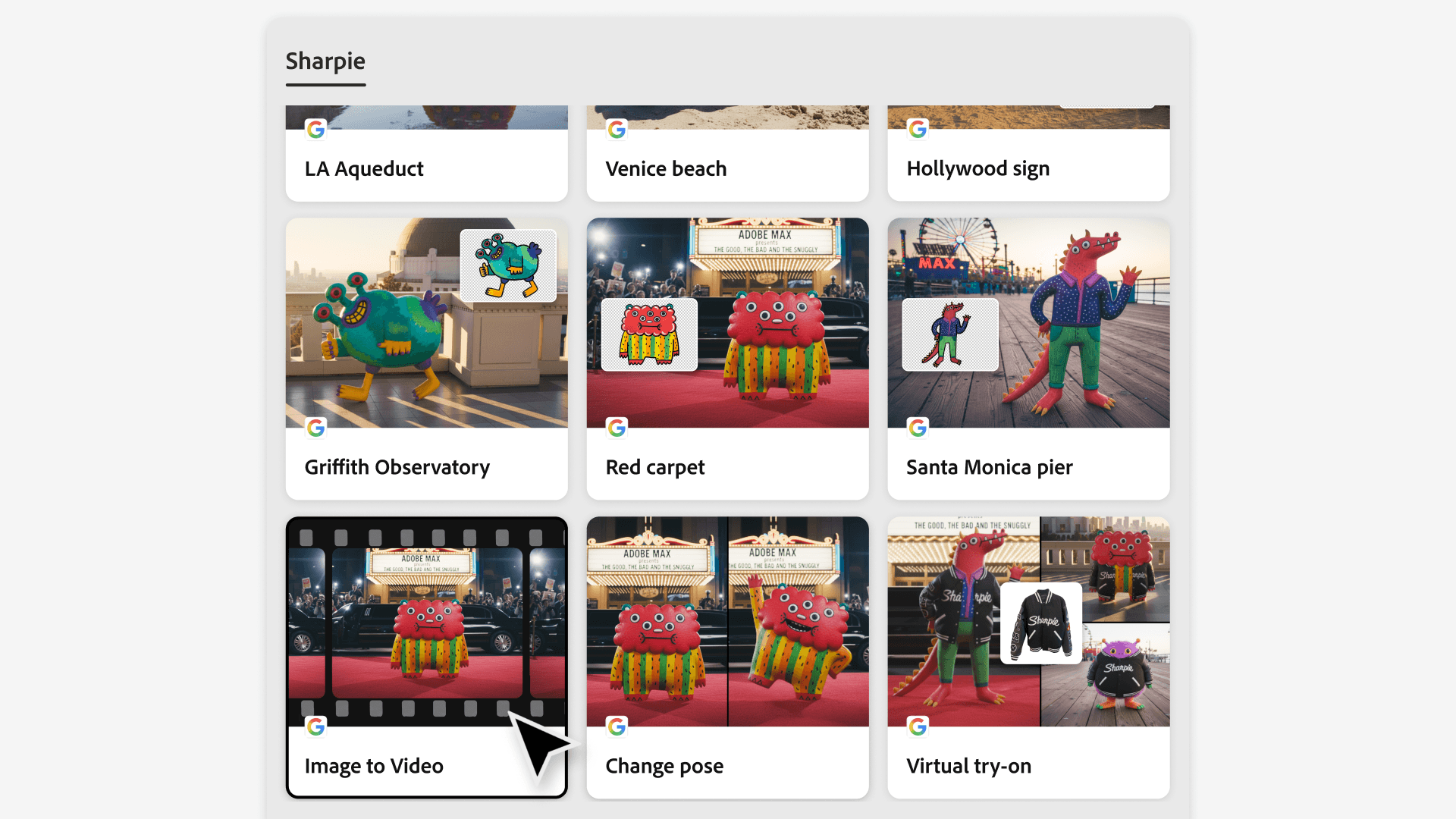
Task: Select the Sharpie tab
Action: point(325,61)
